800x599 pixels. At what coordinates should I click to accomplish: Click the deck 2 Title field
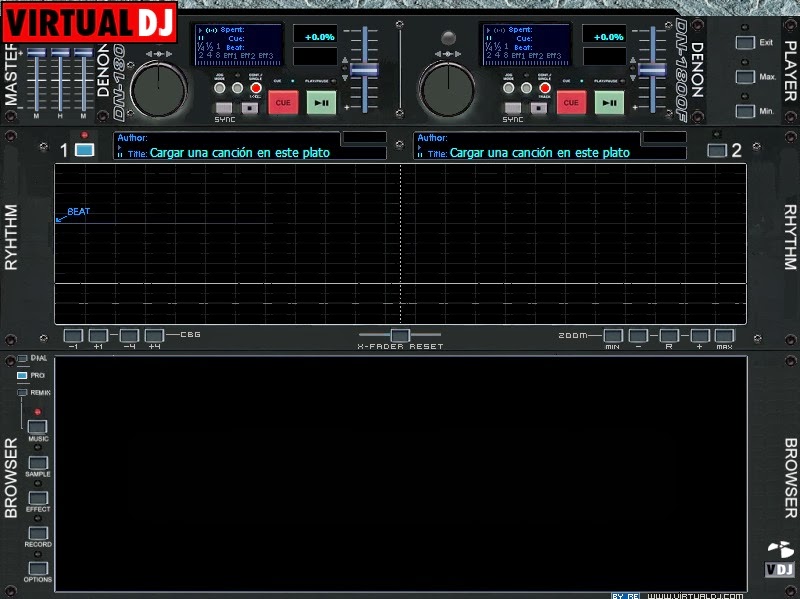(549, 153)
